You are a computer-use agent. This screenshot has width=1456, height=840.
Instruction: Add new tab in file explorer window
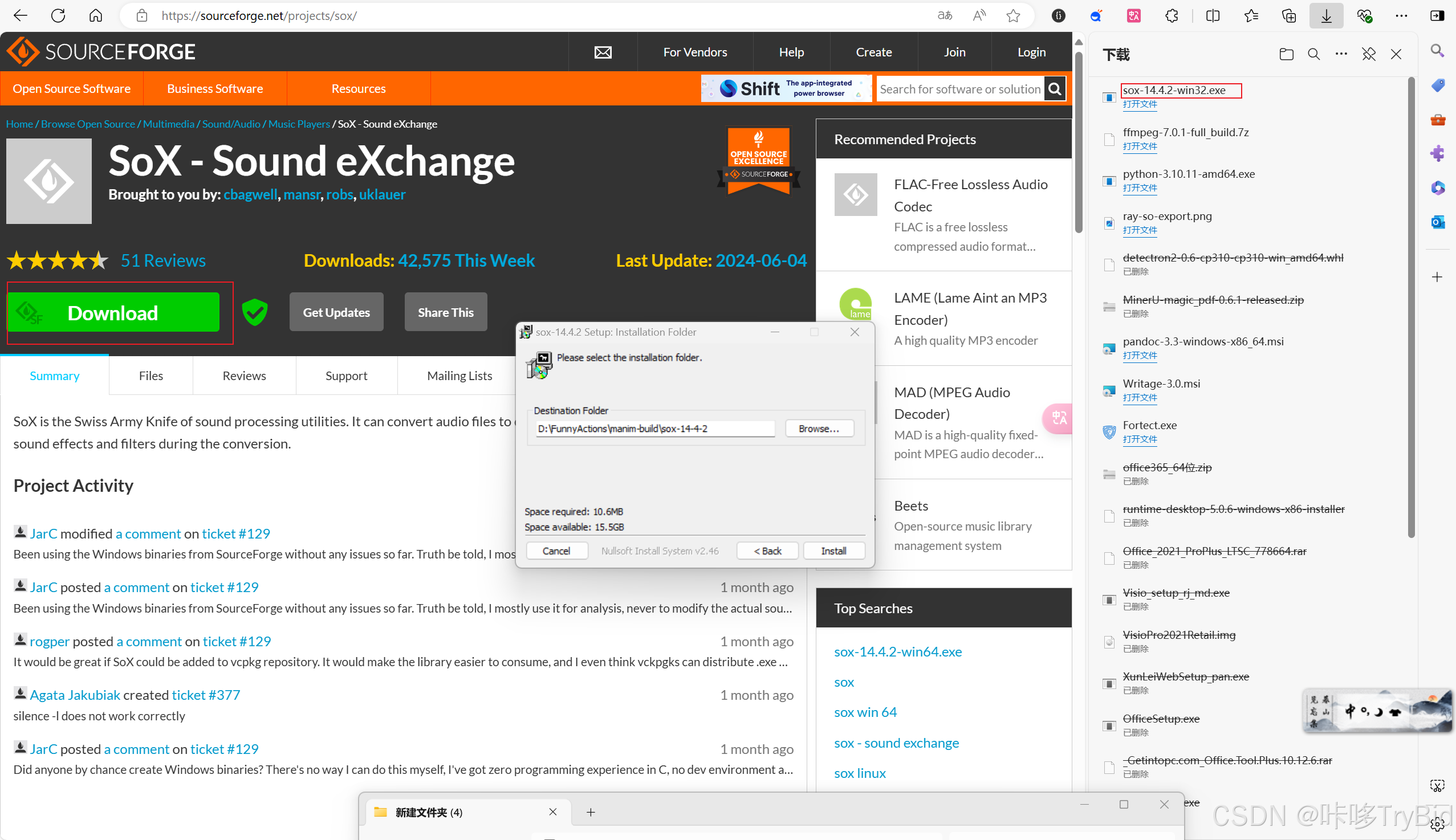coord(591,812)
